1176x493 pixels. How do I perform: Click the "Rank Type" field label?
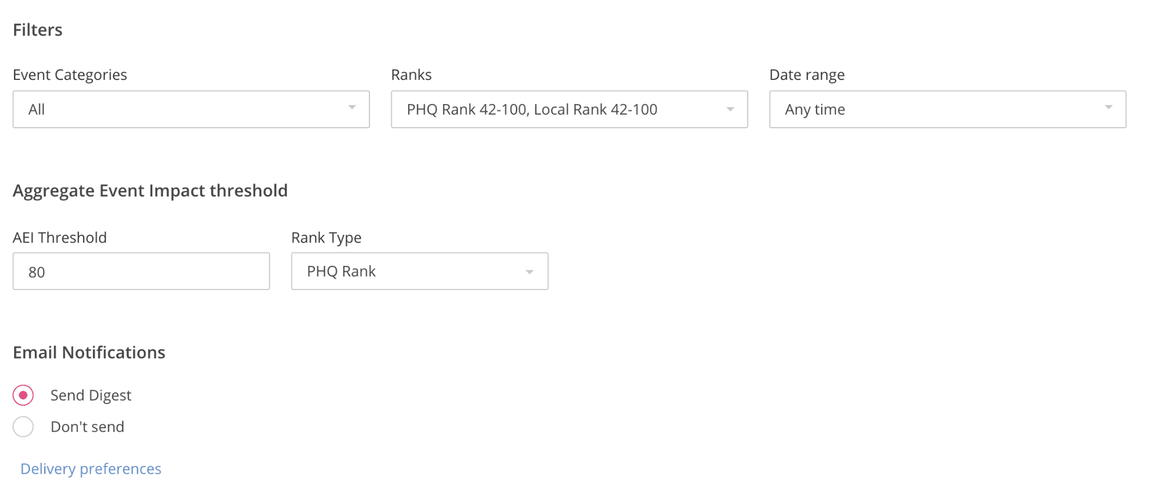[326, 238]
